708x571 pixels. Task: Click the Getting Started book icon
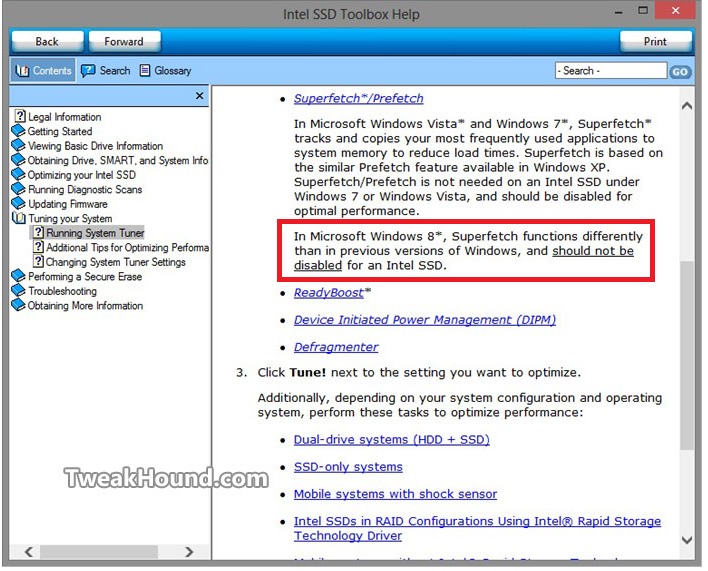pyautogui.click(x=19, y=131)
